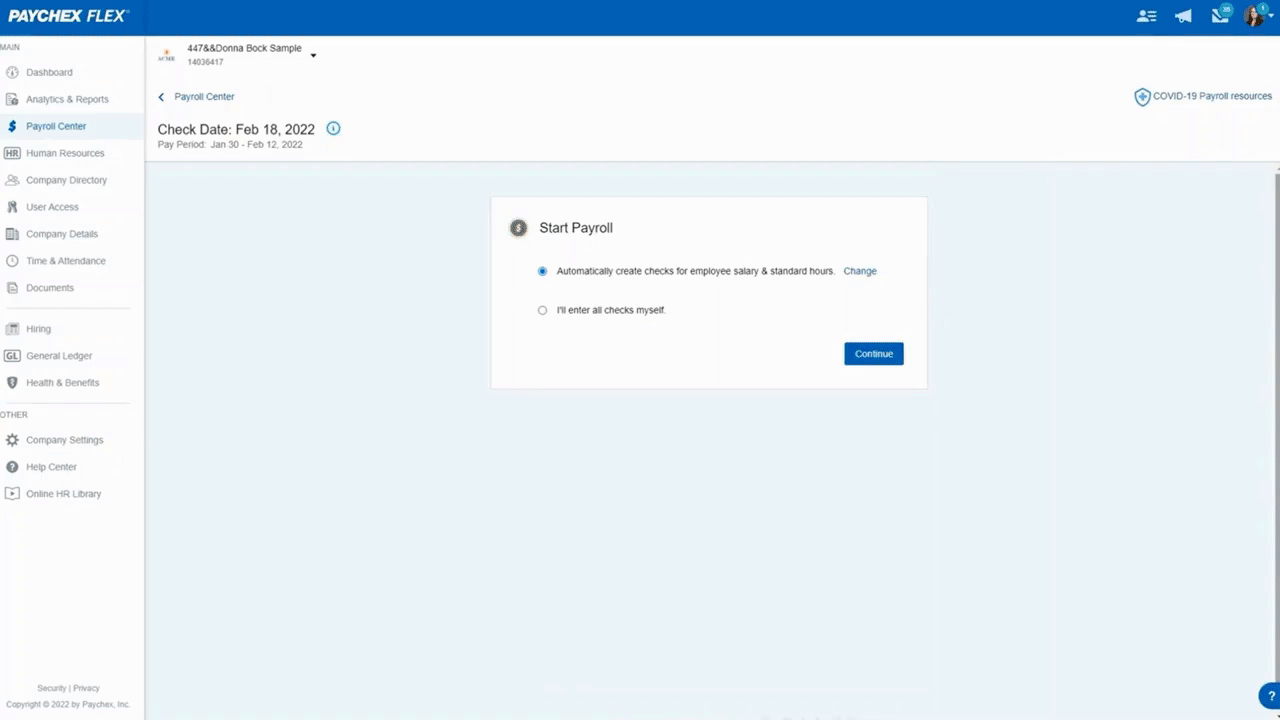Open the announcements megaphone icon
The height and width of the screenshot is (720, 1280).
click(x=1183, y=16)
